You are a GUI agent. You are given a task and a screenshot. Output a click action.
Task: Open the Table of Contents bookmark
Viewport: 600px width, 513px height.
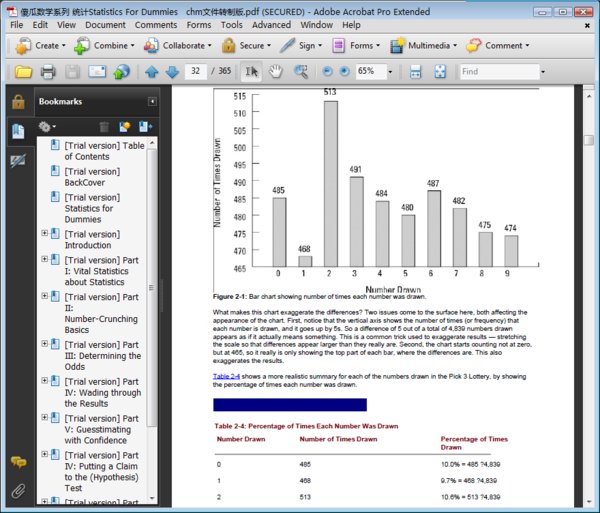104,151
